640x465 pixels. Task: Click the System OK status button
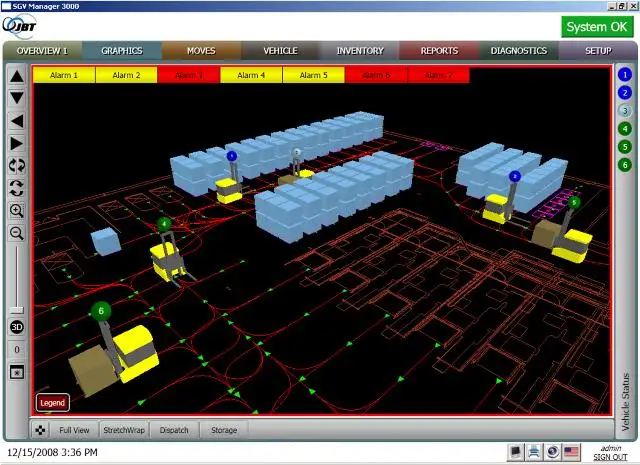coord(596,27)
